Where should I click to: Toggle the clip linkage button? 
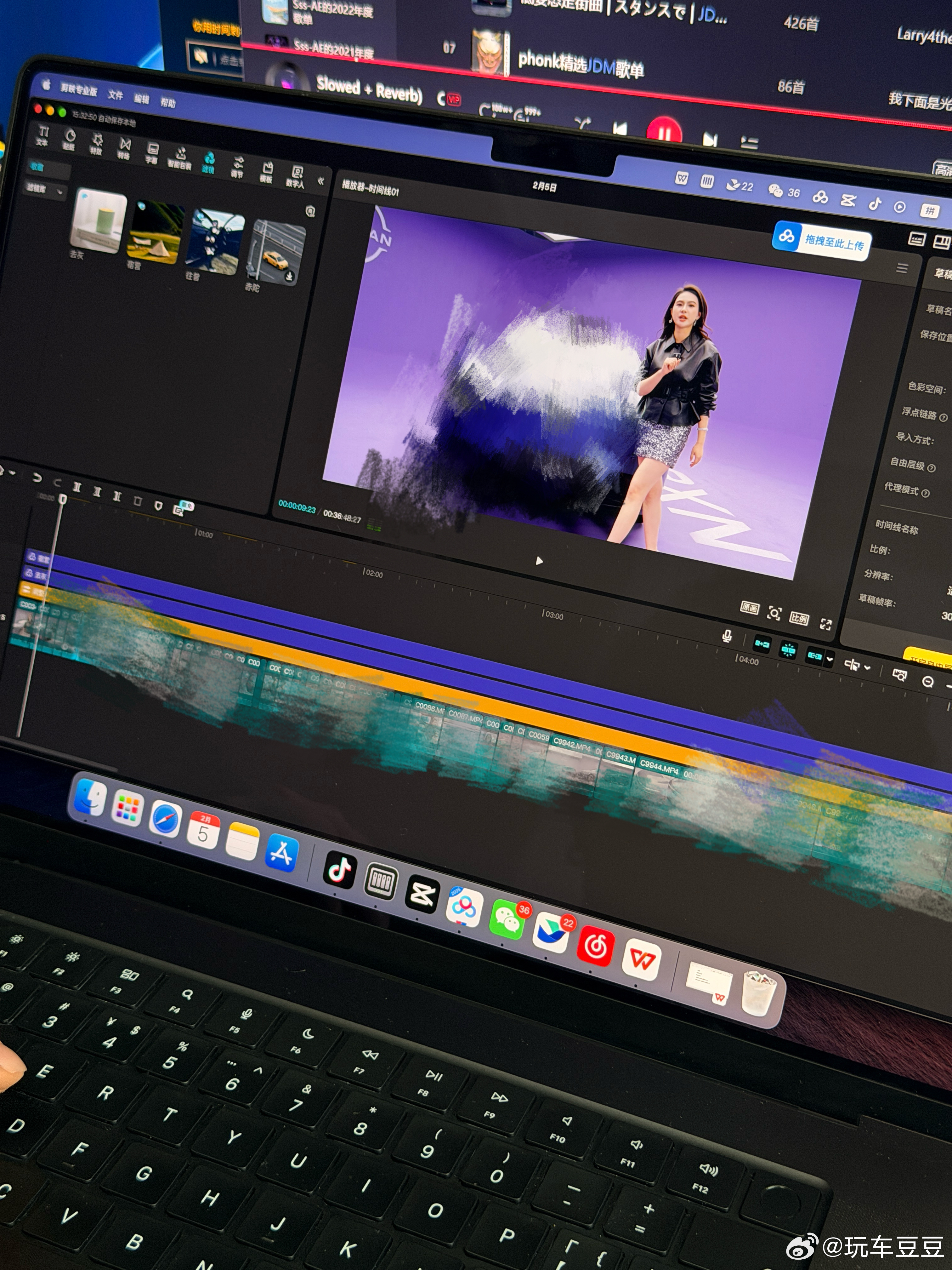(x=814, y=655)
